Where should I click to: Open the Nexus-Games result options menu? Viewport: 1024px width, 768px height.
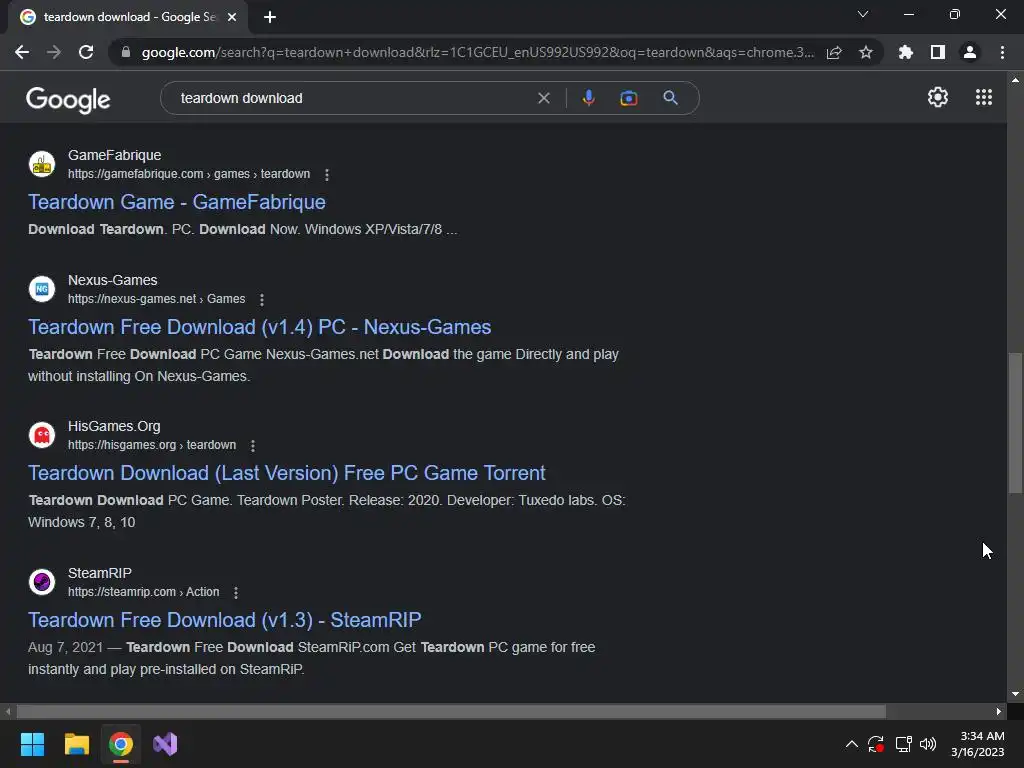click(262, 299)
